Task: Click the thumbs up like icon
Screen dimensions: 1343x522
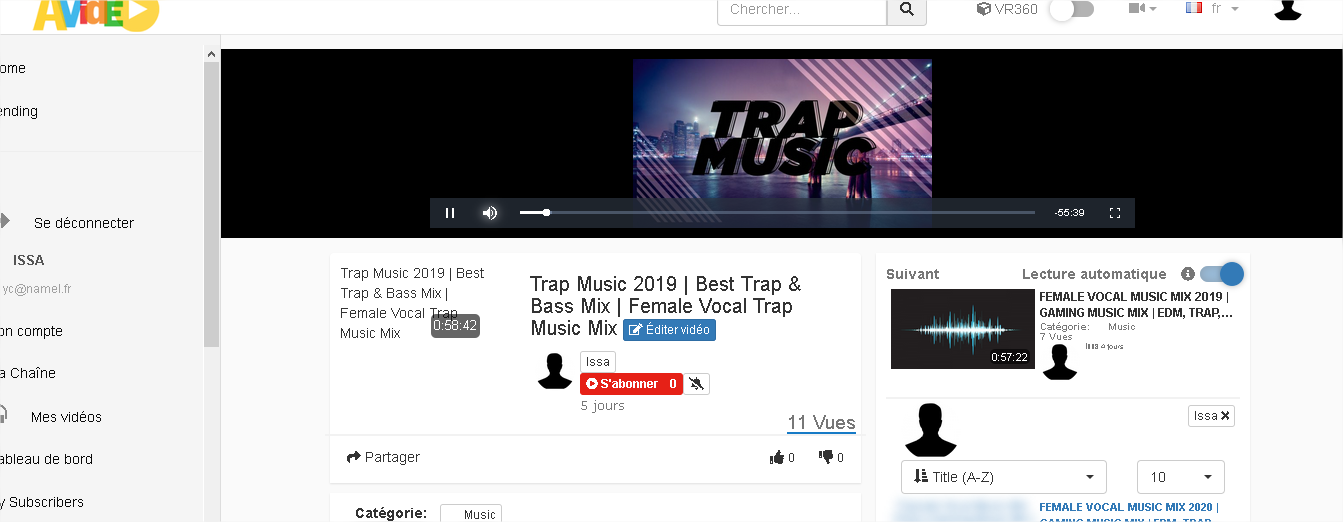Action: click(777, 457)
